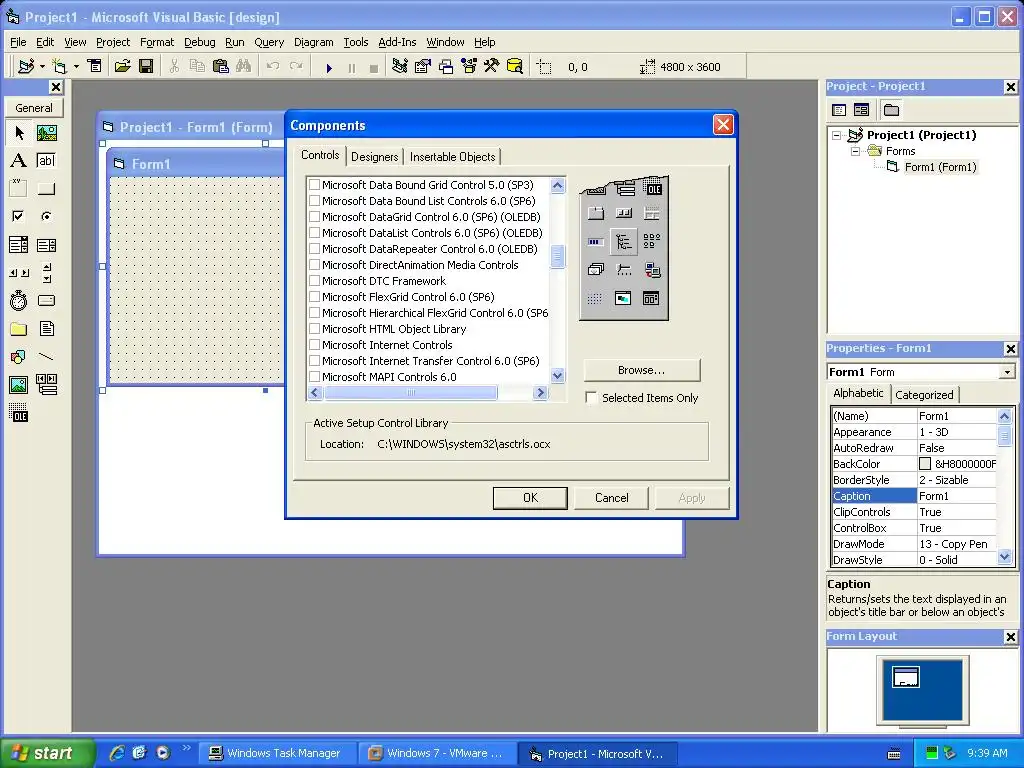Select Form1 (Form1) in project tree
This screenshot has width=1024, height=768.
[x=940, y=167]
